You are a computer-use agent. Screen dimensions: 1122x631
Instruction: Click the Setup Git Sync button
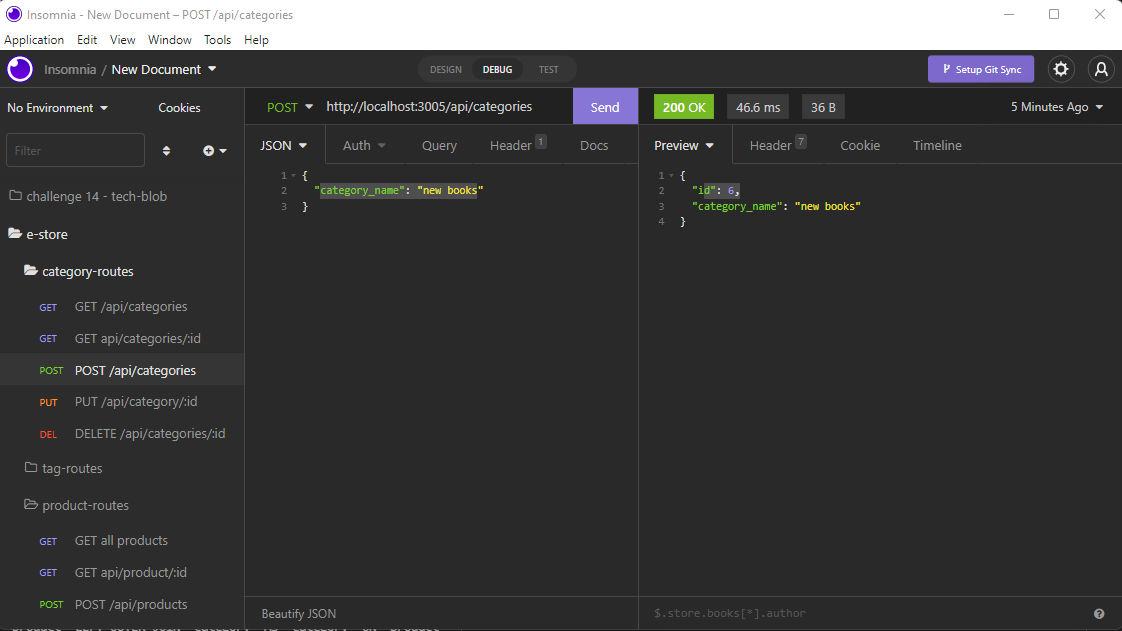click(980, 69)
